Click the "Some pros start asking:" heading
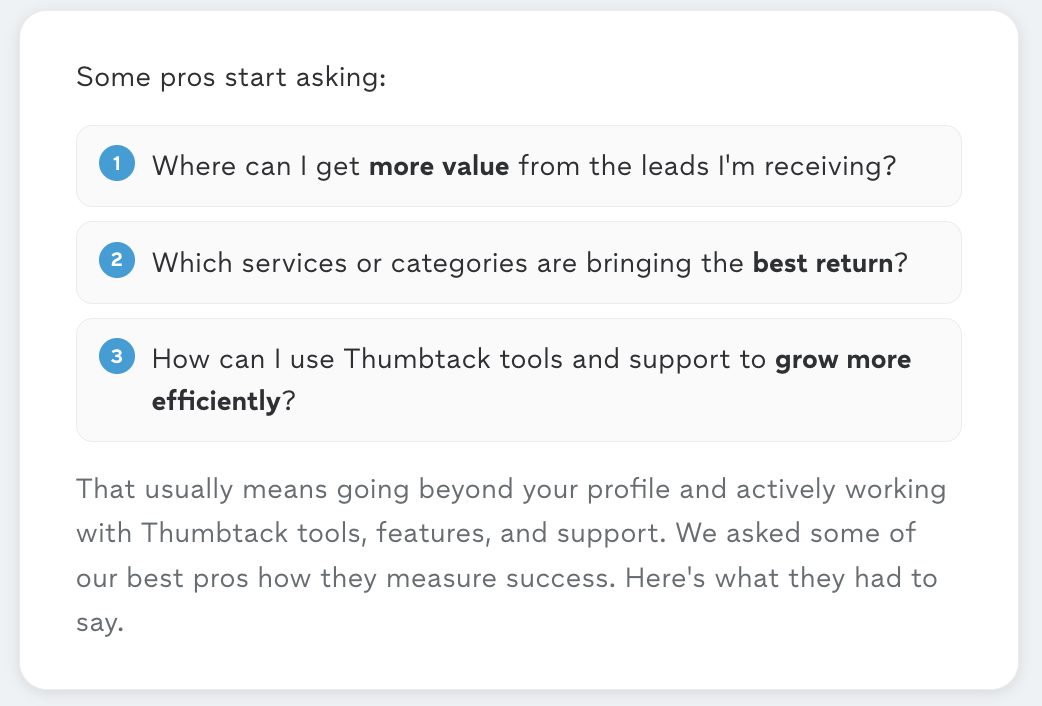Screen dimensions: 1042x706 pos(231,77)
